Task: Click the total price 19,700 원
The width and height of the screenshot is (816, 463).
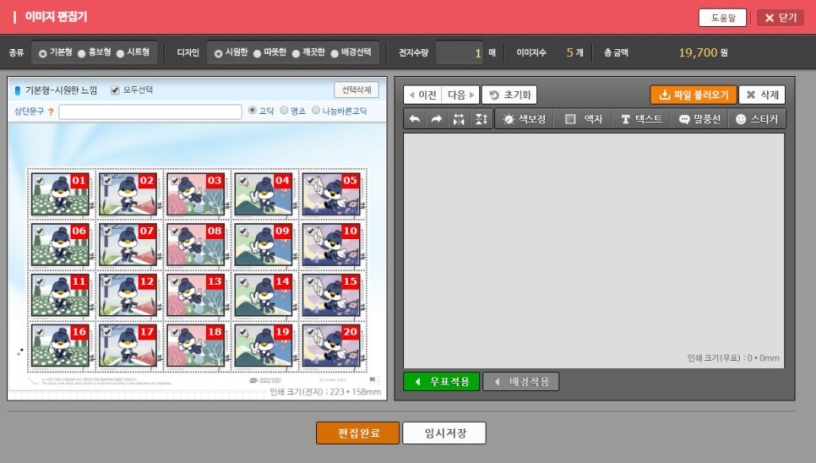Action: tap(703, 53)
